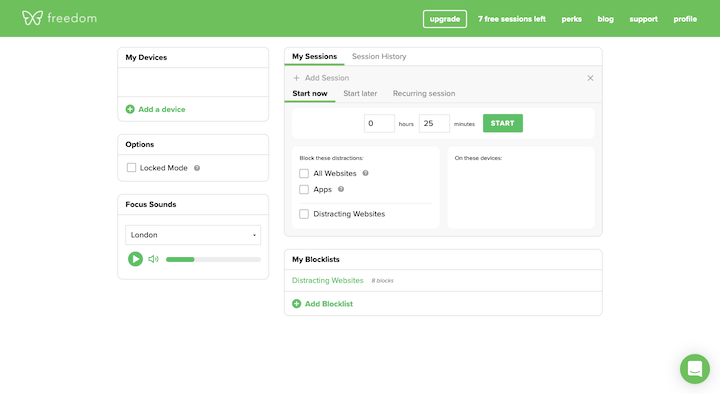Click the Apps help question icon
Screen dimensions: 720x394
coord(341,189)
